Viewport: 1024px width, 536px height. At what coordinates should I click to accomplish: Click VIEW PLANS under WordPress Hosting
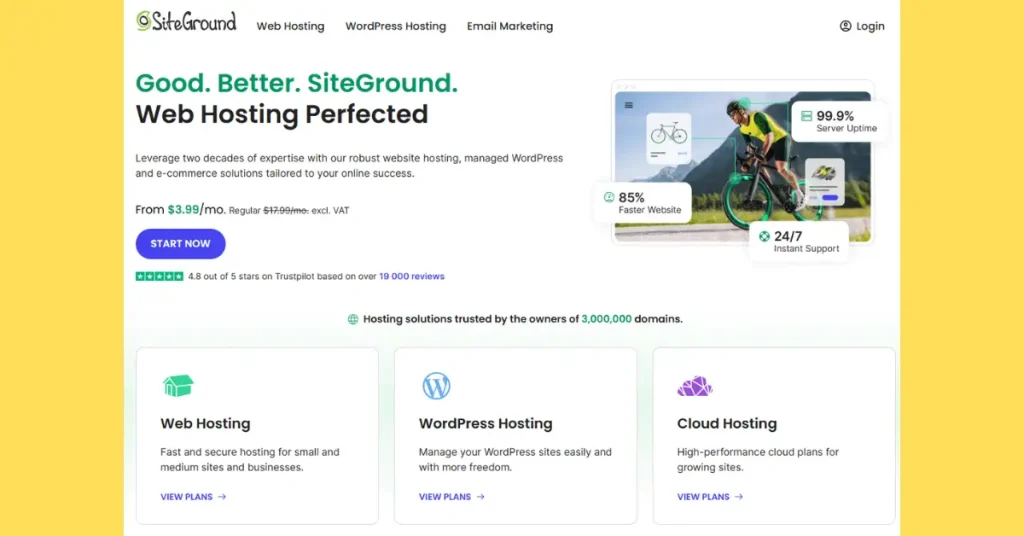(451, 497)
